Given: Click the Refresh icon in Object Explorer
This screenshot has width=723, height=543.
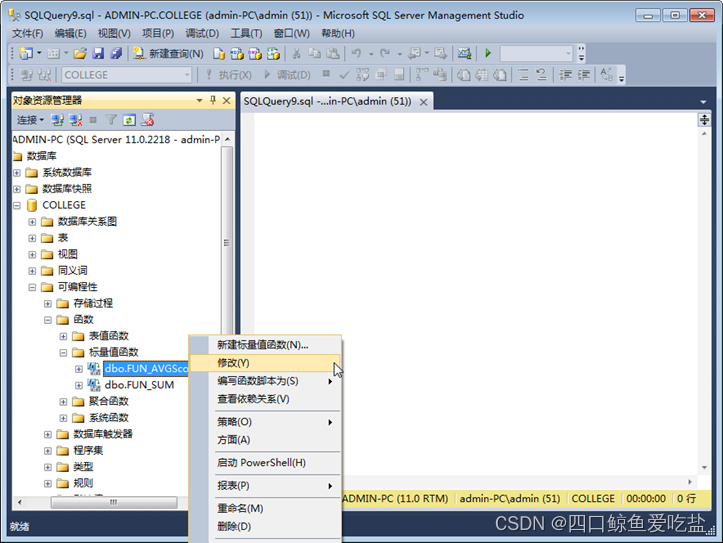Looking at the screenshot, I should pyautogui.click(x=129, y=120).
